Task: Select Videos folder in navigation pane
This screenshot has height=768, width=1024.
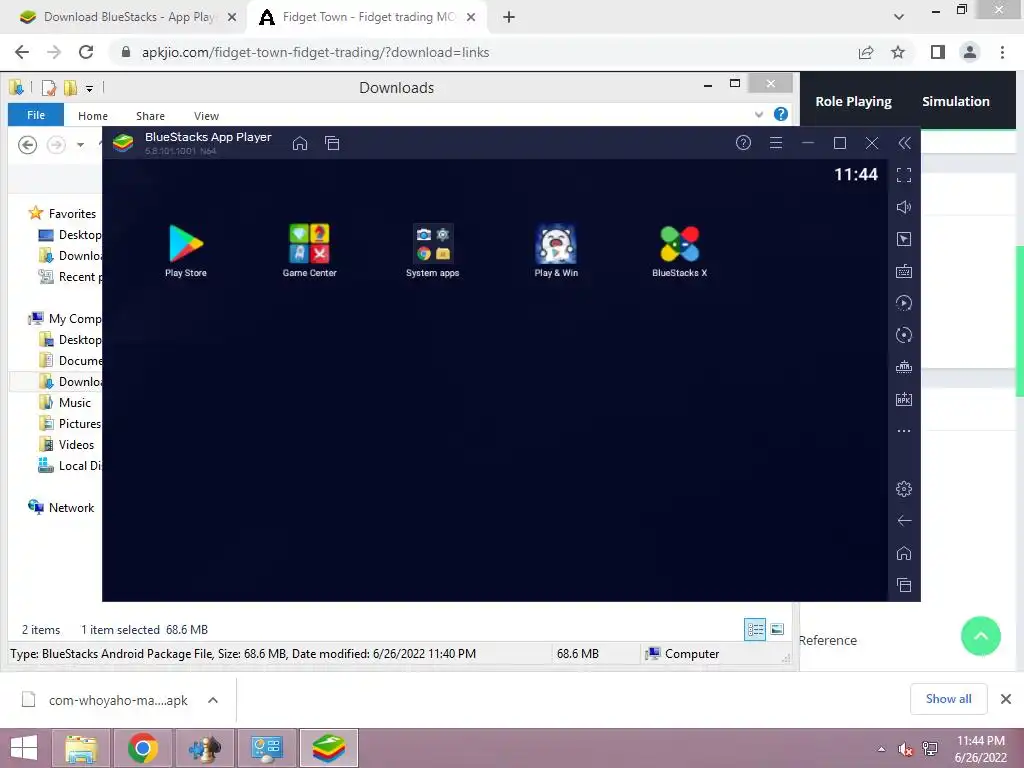Action: click(67, 445)
